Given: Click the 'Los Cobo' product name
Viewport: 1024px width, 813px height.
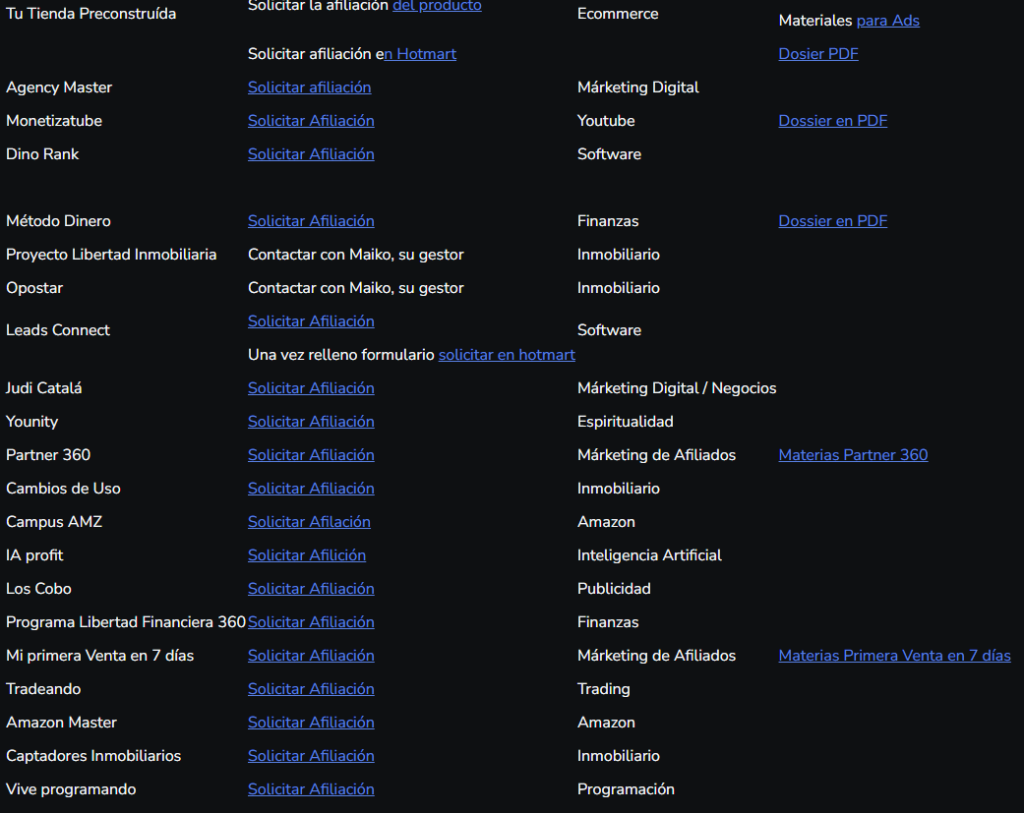Looking at the screenshot, I should coord(39,589).
